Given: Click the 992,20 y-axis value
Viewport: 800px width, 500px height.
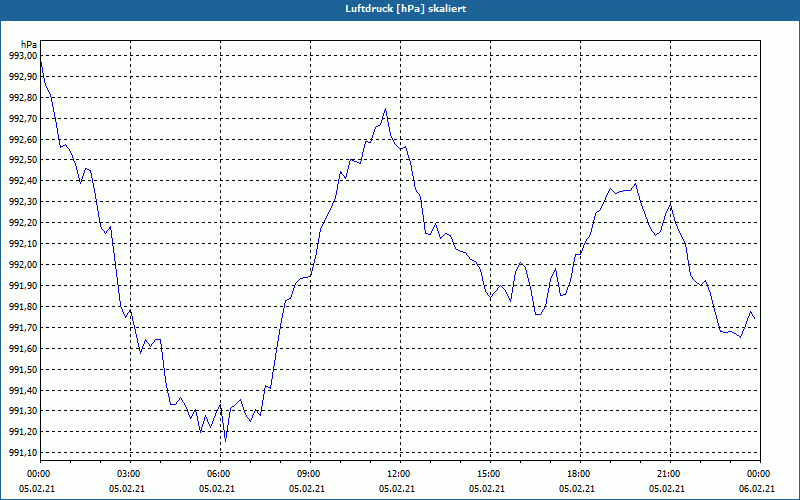Looking at the screenshot, I should point(23,223).
